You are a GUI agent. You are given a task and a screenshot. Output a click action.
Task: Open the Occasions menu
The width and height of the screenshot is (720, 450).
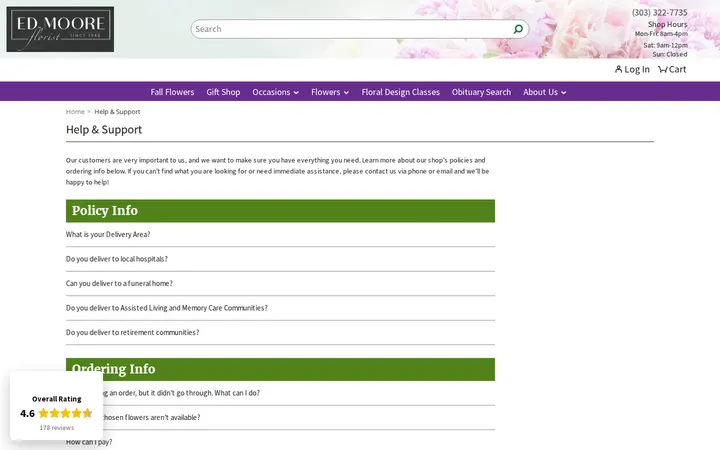pyautogui.click(x=271, y=92)
